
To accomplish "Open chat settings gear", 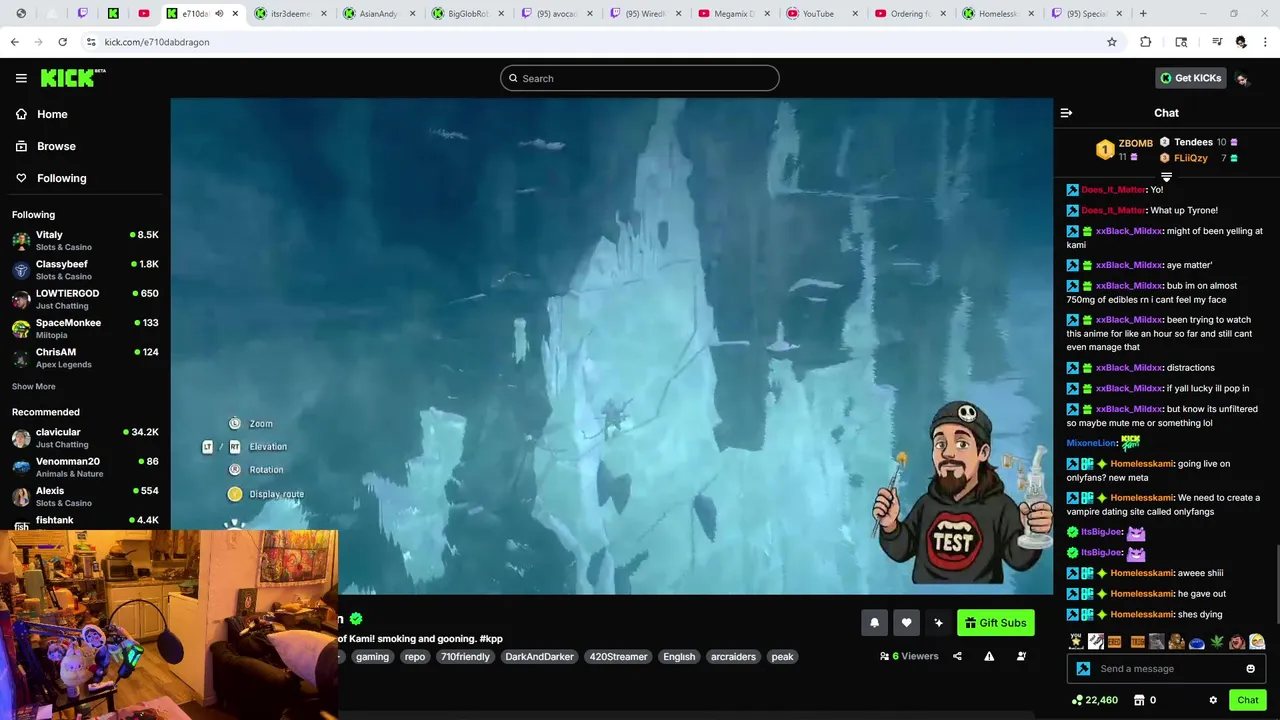I will tap(1213, 700).
